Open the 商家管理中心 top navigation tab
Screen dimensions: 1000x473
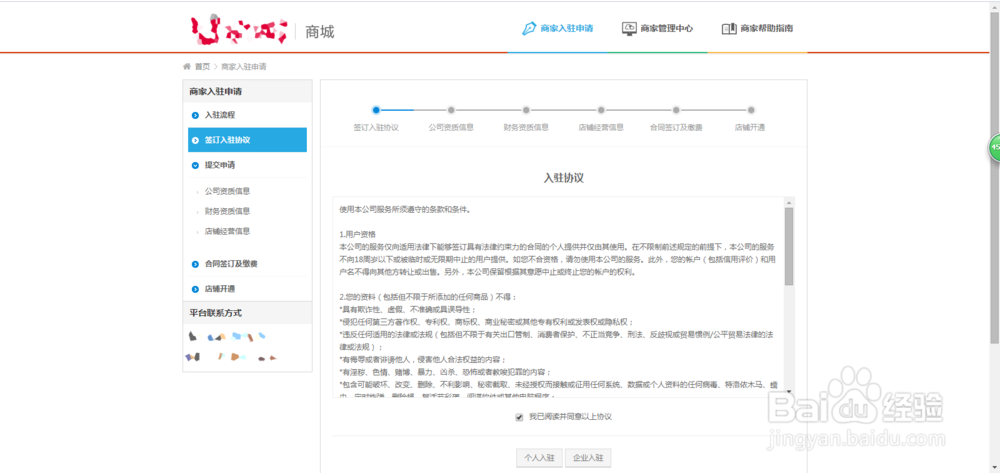658,29
